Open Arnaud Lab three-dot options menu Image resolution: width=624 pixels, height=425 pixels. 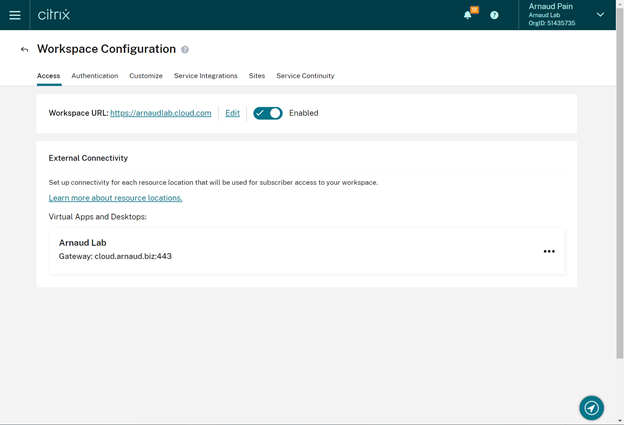[549, 251]
